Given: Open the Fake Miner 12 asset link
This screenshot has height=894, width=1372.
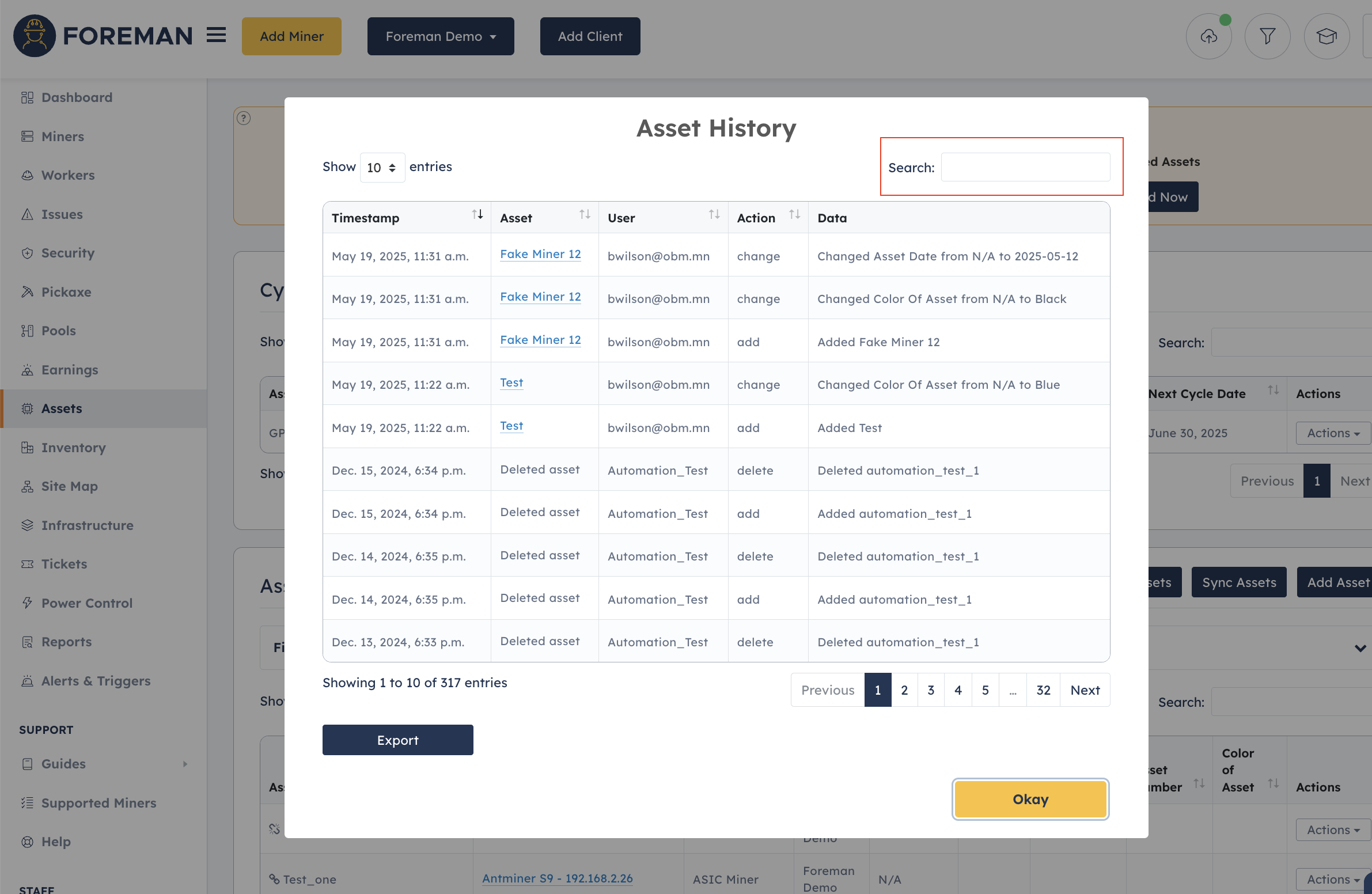Looking at the screenshot, I should [540, 253].
